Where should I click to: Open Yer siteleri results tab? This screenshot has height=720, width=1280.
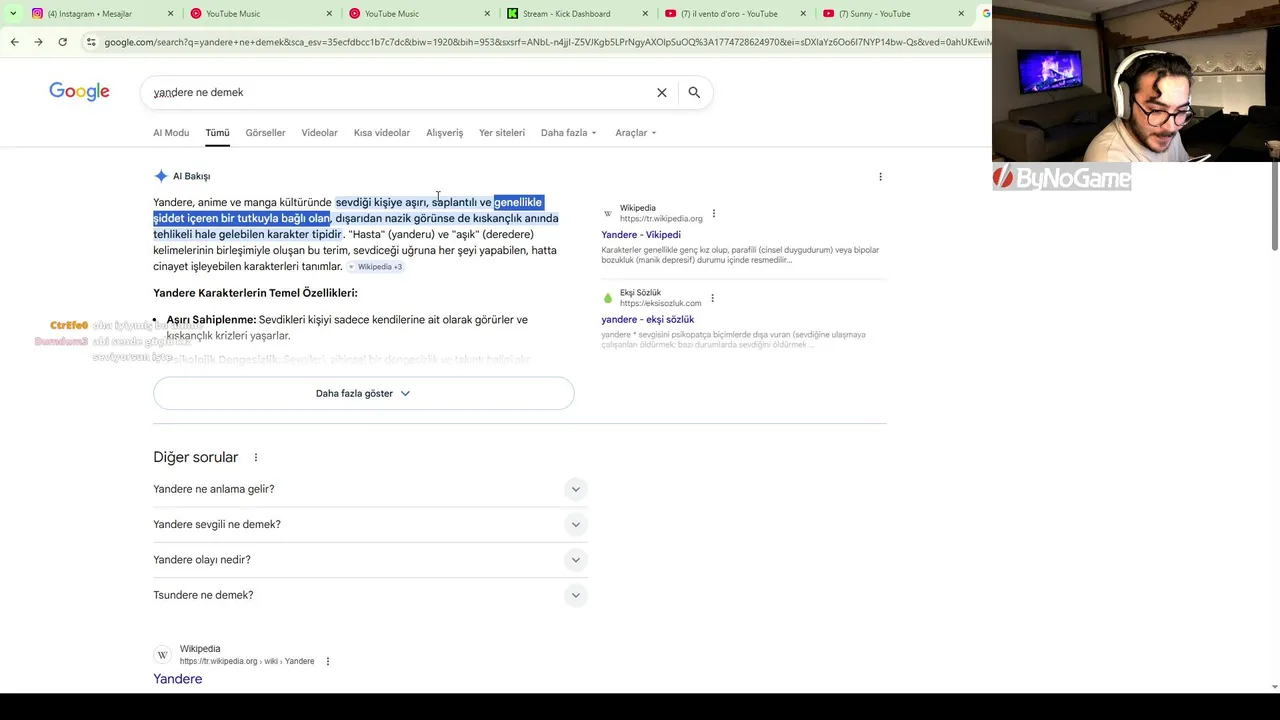coord(502,133)
